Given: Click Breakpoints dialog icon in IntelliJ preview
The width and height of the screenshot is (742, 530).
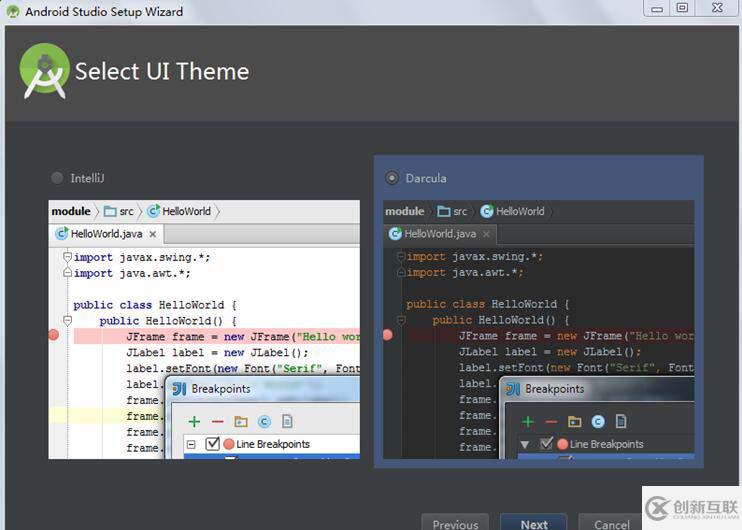Looking at the screenshot, I should coord(179,389).
